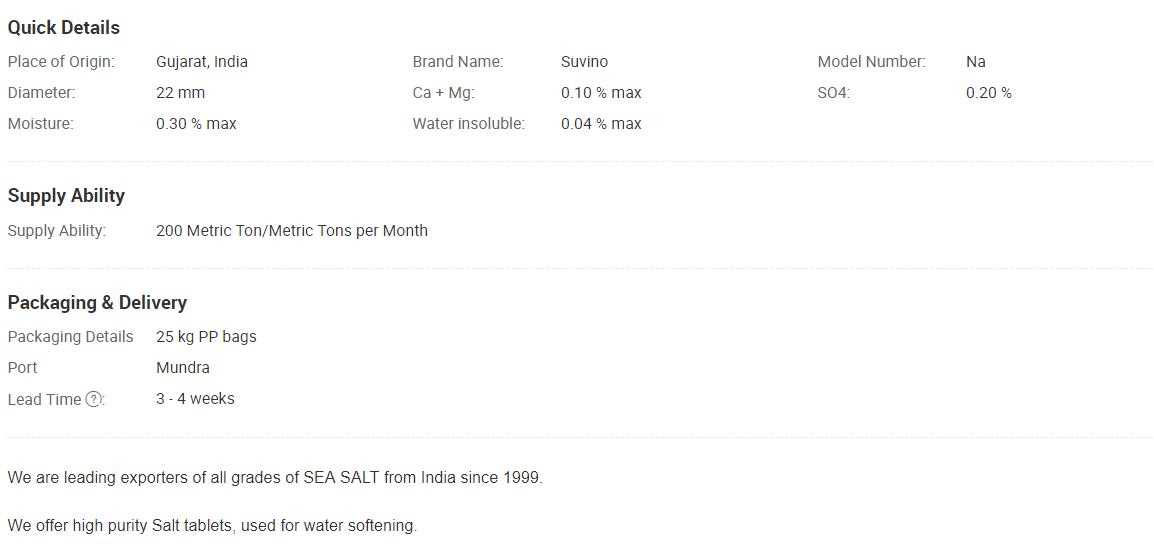The image size is (1154, 544).
Task: Click the 0.30 % max moisture value
Action: [196, 124]
